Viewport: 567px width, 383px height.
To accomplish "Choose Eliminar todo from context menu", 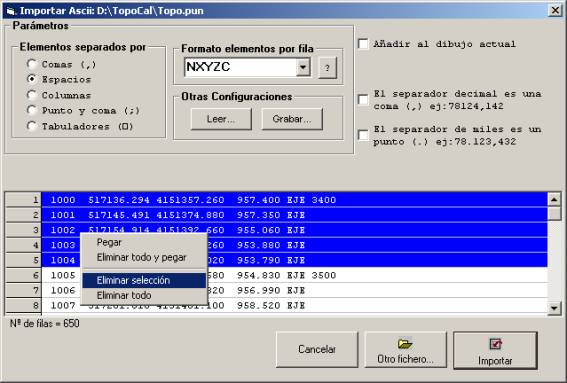I will pyautogui.click(x=144, y=295).
